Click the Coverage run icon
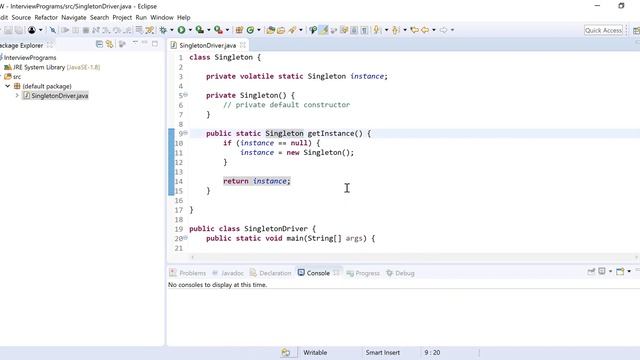The width and height of the screenshot is (640, 360). [199, 30]
